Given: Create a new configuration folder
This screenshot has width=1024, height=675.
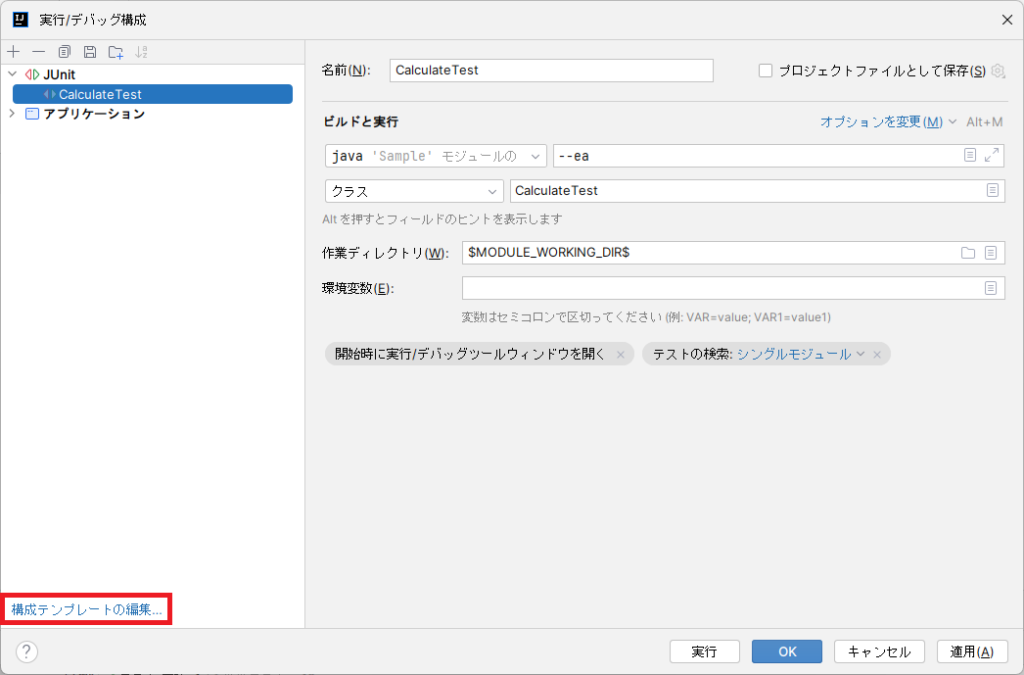Looking at the screenshot, I should pyautogui.click(x=116, y=52).
